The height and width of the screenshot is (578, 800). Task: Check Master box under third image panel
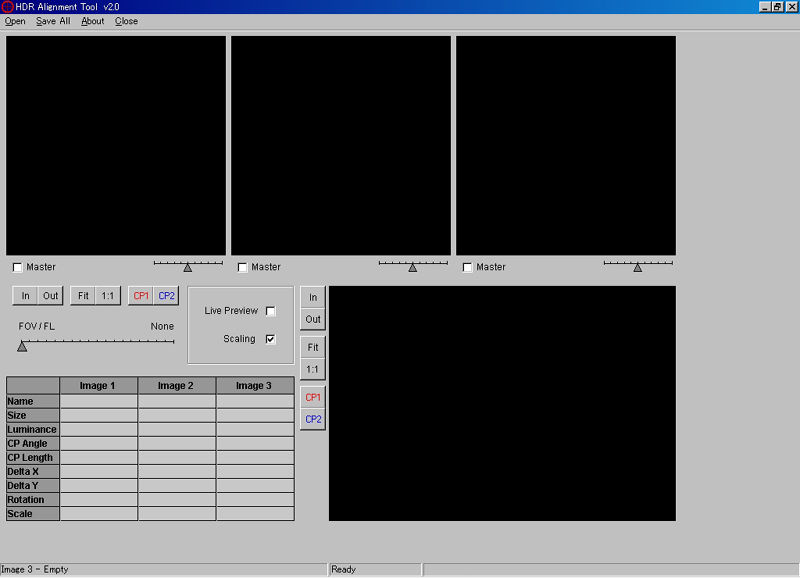467,267
